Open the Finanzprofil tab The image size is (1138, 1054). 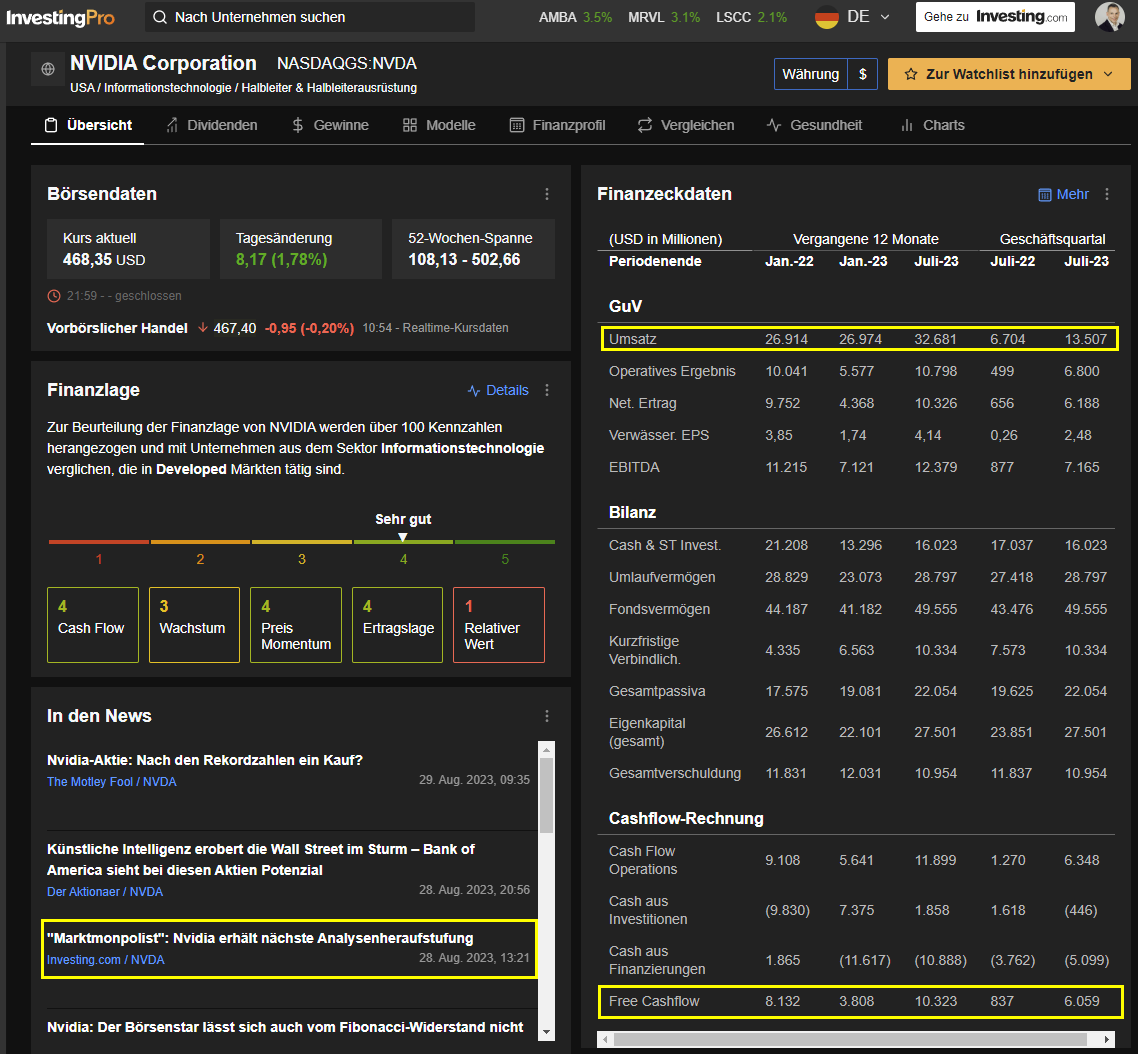[x=557, y=125]
